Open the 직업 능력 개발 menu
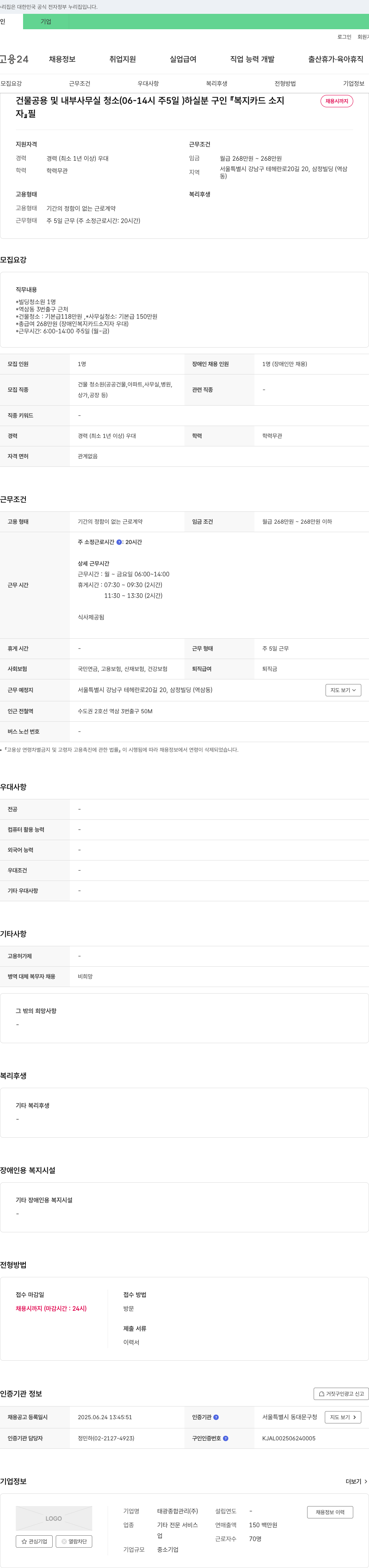 click(x=252, y=59)
